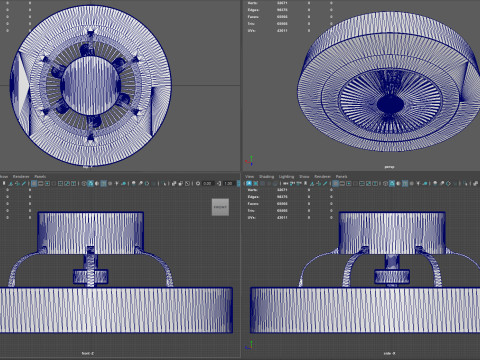This screenshot has width=480, height=360.
Task: Toggle use default material in front view
Action: (x=97, y=184)
